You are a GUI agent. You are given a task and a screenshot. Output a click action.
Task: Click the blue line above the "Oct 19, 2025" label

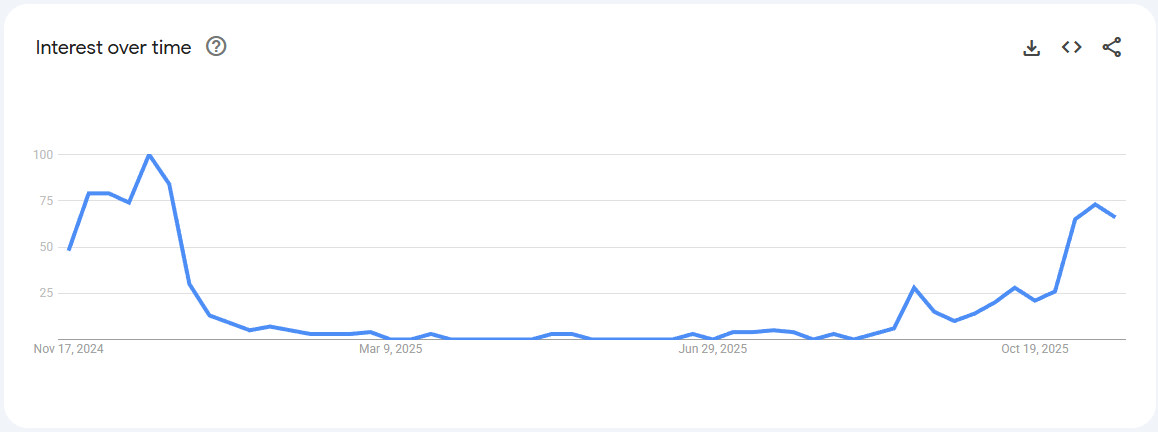pos(1035,300)
